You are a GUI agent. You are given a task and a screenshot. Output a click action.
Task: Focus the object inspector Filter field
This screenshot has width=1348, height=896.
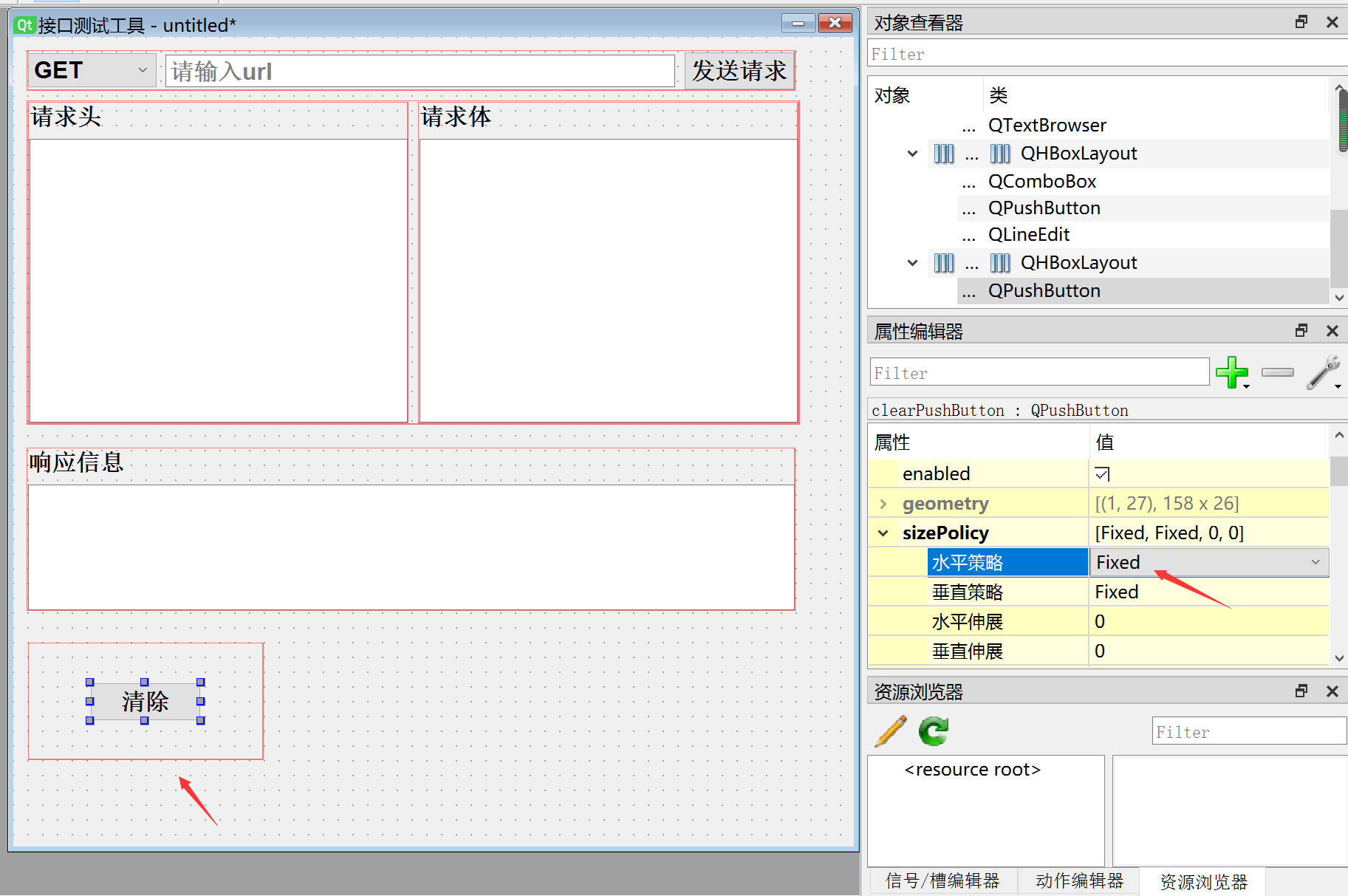1107,54
